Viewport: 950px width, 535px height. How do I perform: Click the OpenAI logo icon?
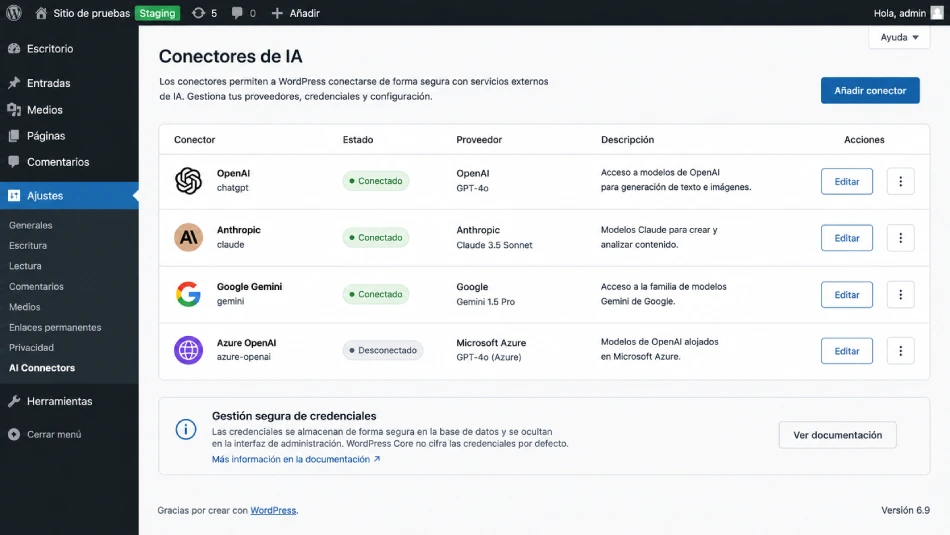(x=188, y=181)
